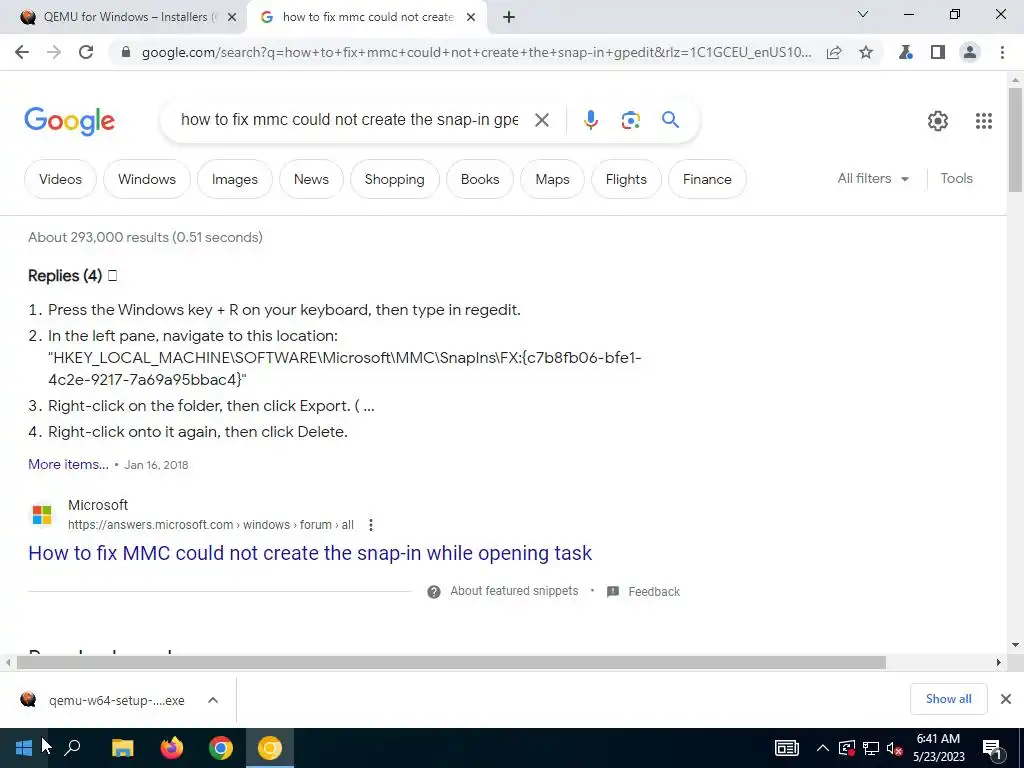This screenshot has height=768, width=1024.
Task: Select the 'how to fix mmc' tab
Action: [x=367, y=18]
